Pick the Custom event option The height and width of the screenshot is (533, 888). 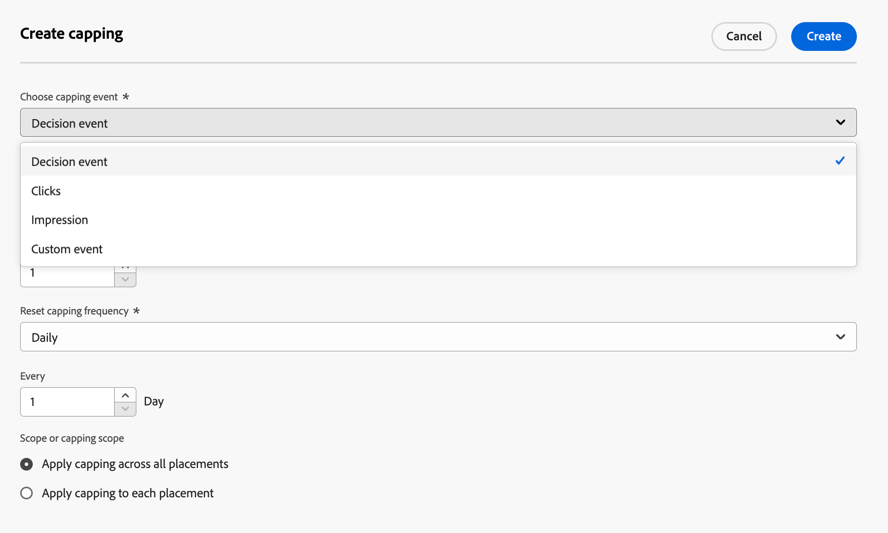coord(438,249)
